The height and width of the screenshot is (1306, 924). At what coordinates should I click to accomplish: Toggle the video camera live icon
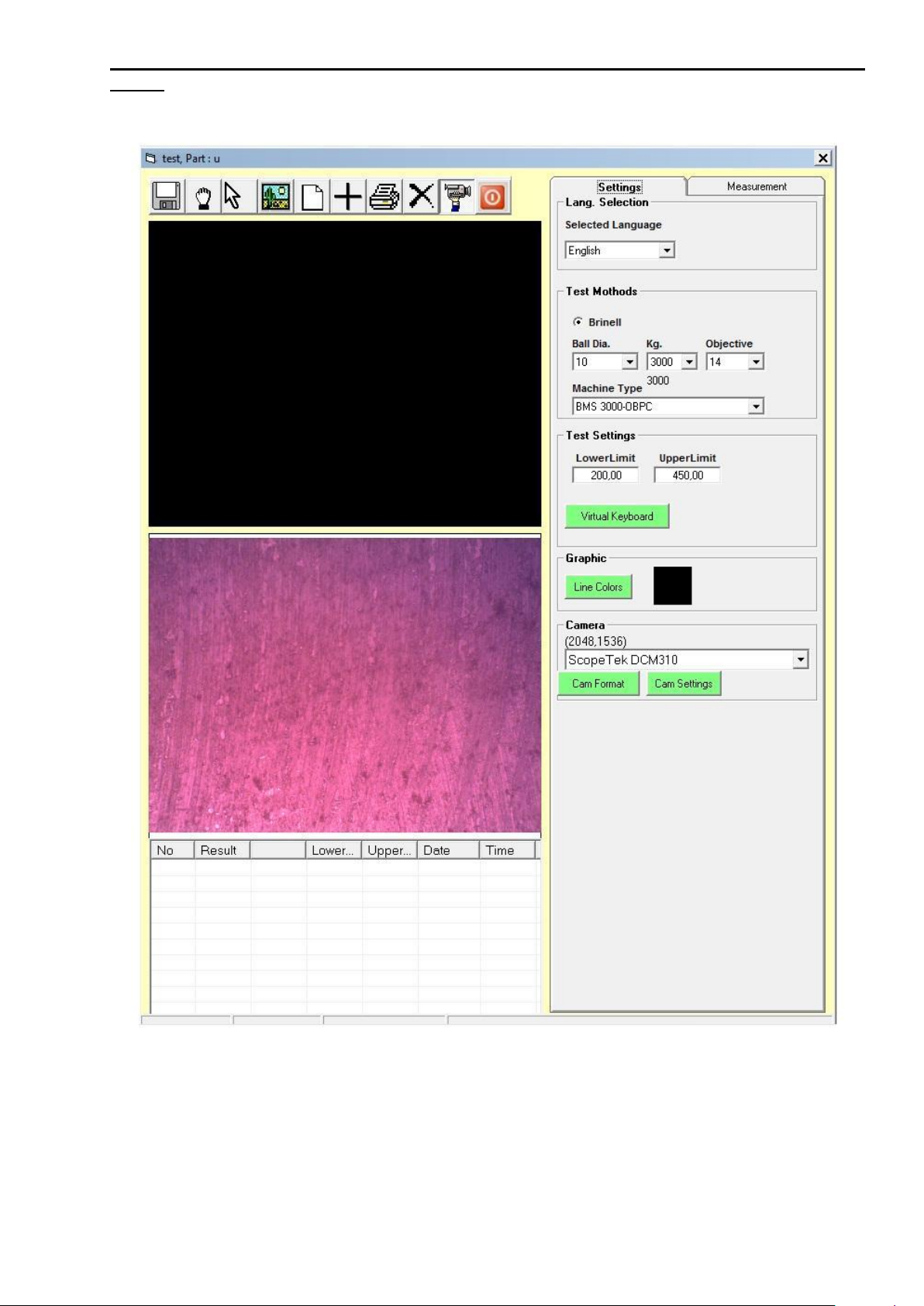[x=457, y=196]
